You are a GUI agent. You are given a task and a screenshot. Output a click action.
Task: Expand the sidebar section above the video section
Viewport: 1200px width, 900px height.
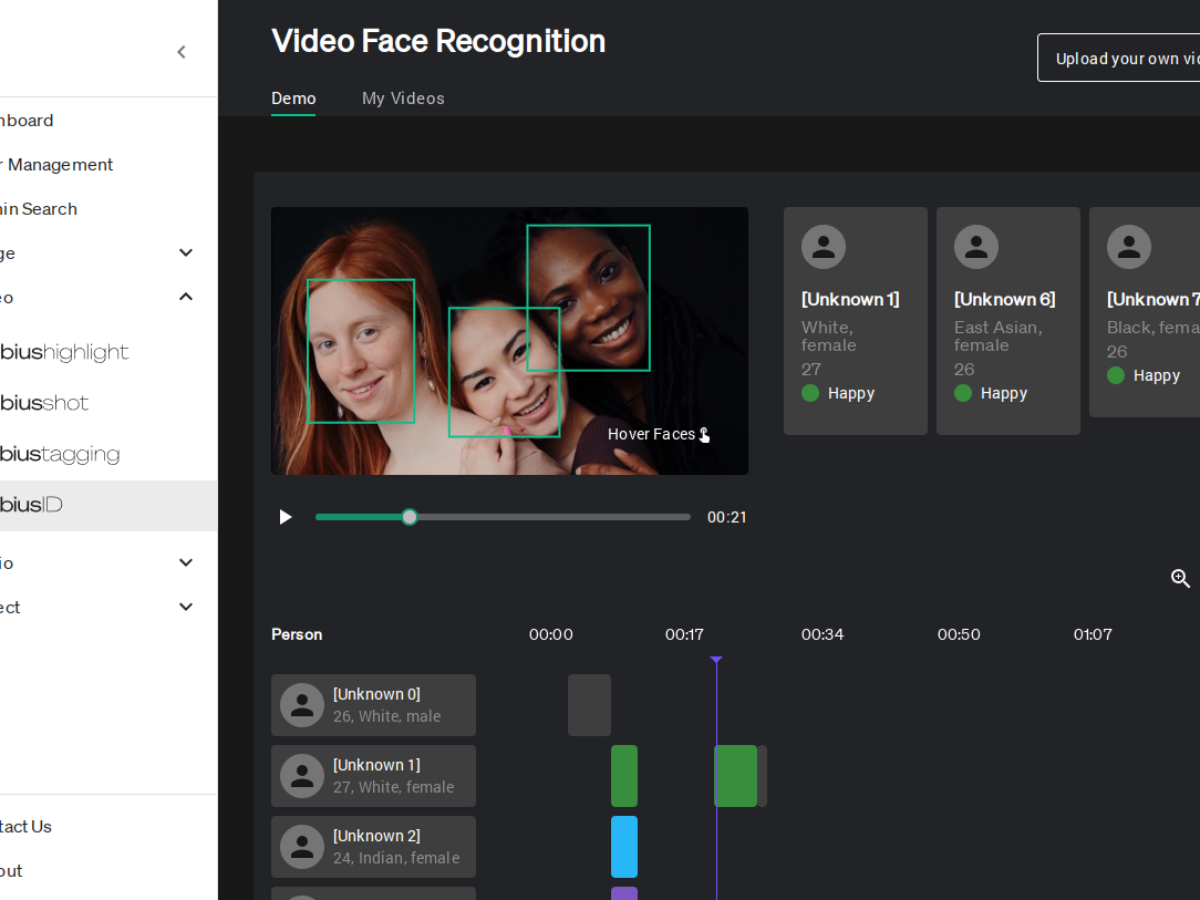click(186, 253)
